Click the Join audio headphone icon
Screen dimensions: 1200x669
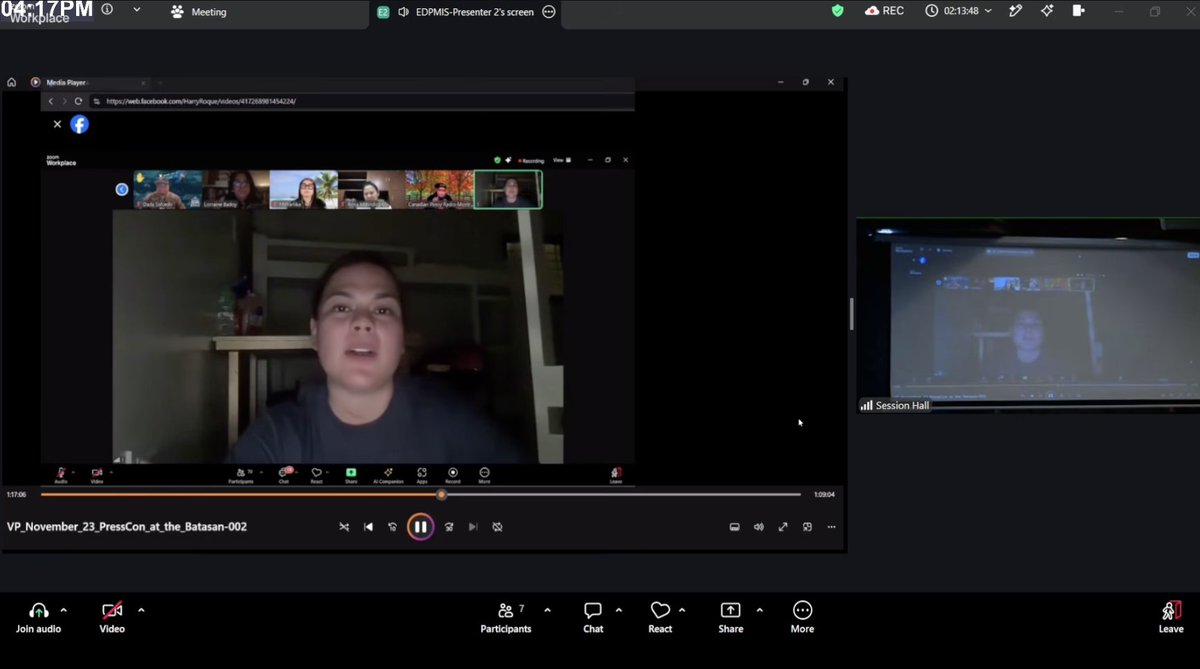point(39,611)
